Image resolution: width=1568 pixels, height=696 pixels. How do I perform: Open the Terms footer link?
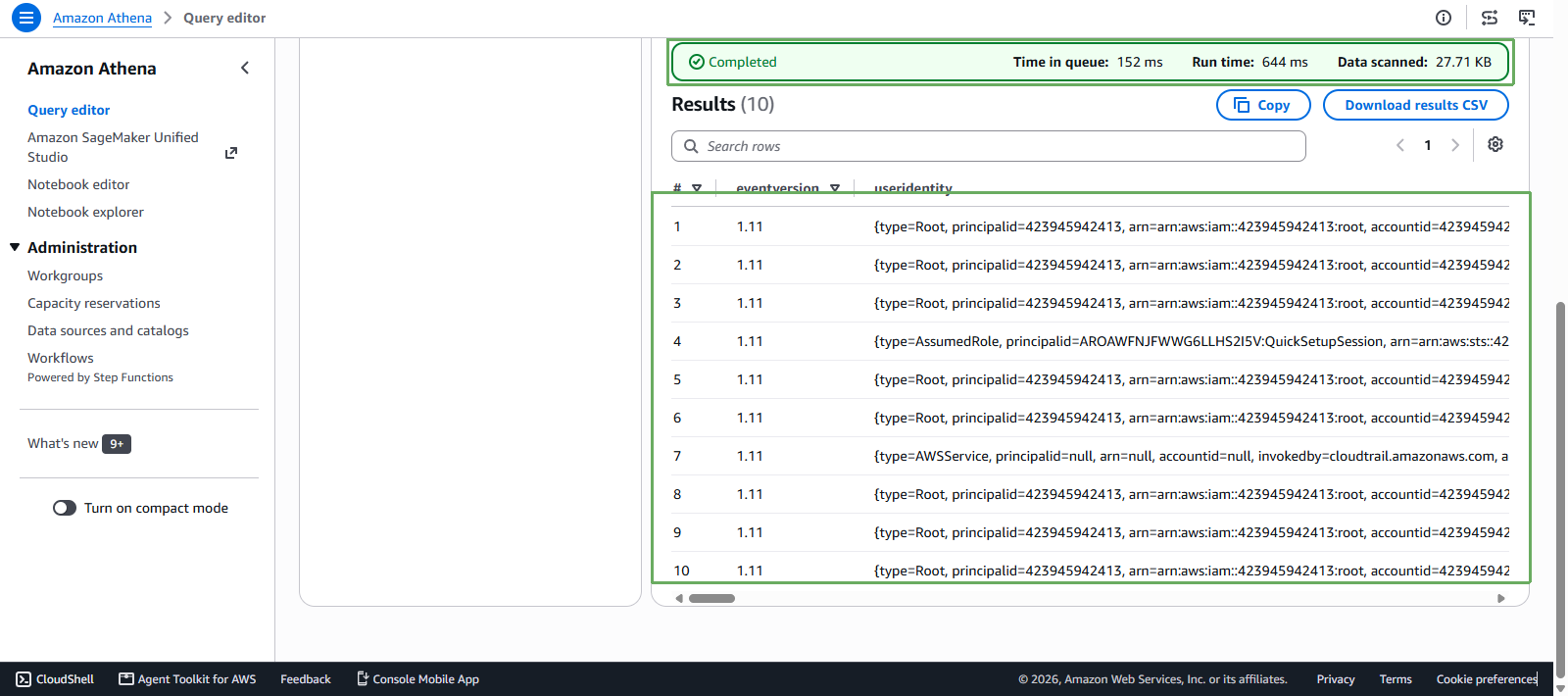tap(1396, 679)
